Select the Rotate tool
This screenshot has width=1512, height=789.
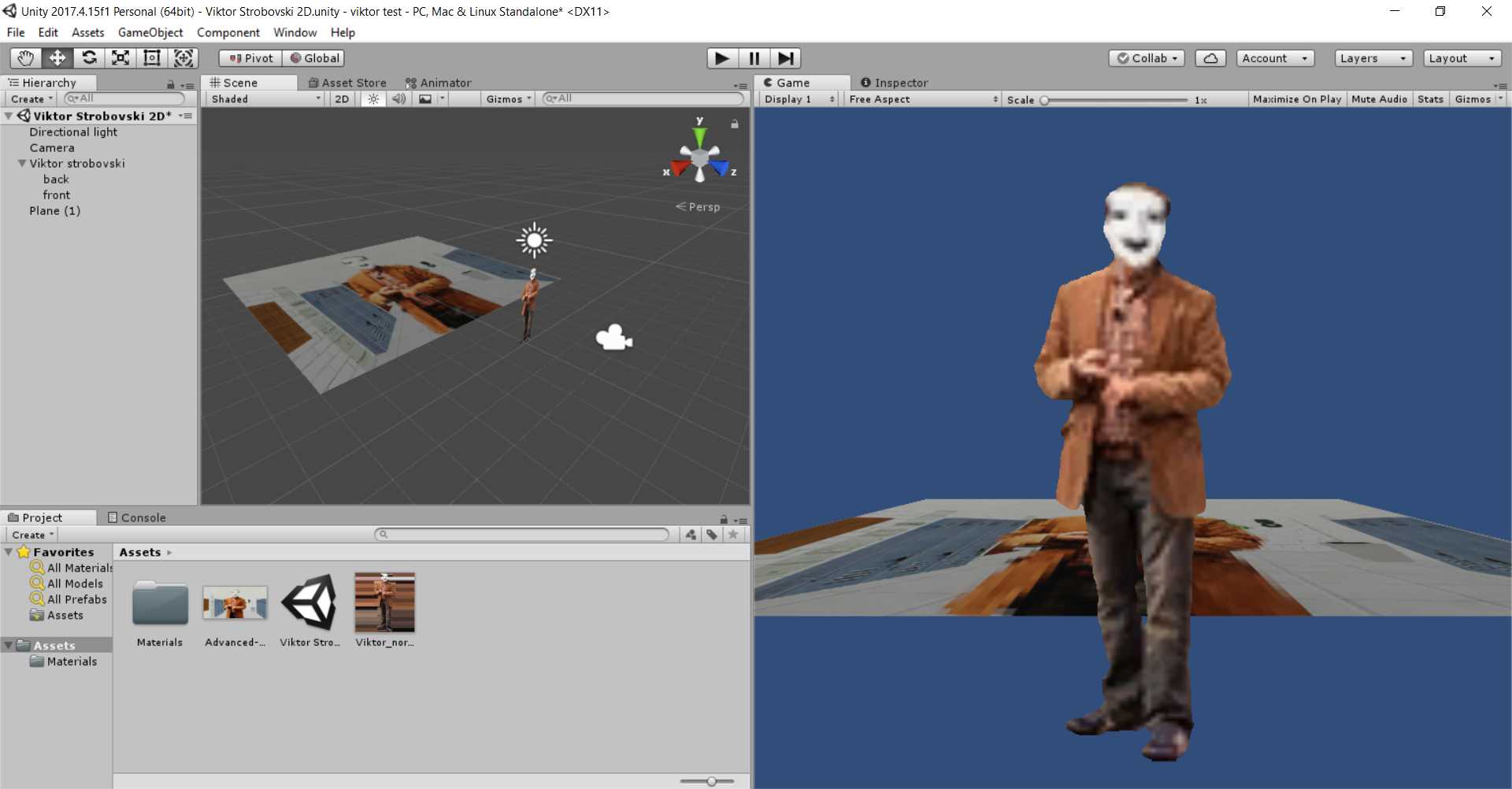(89, 58)
